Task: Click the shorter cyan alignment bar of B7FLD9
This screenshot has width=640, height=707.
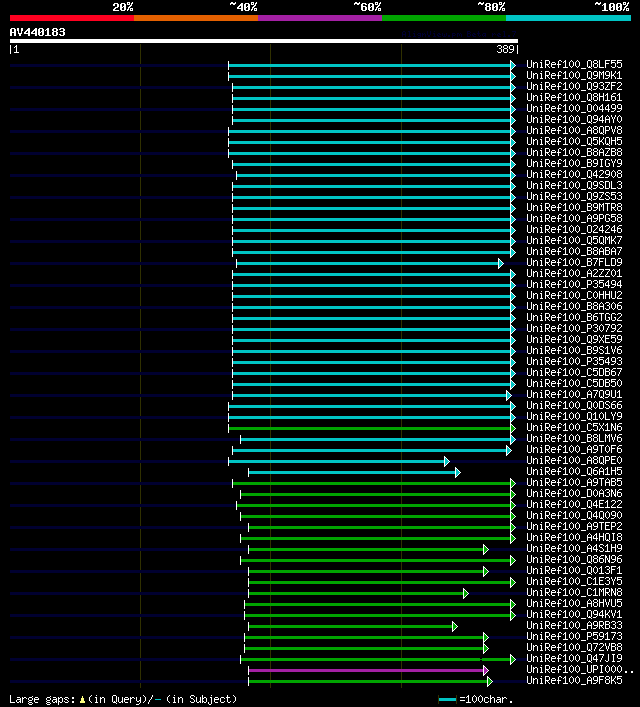Action: coord(369,263)
